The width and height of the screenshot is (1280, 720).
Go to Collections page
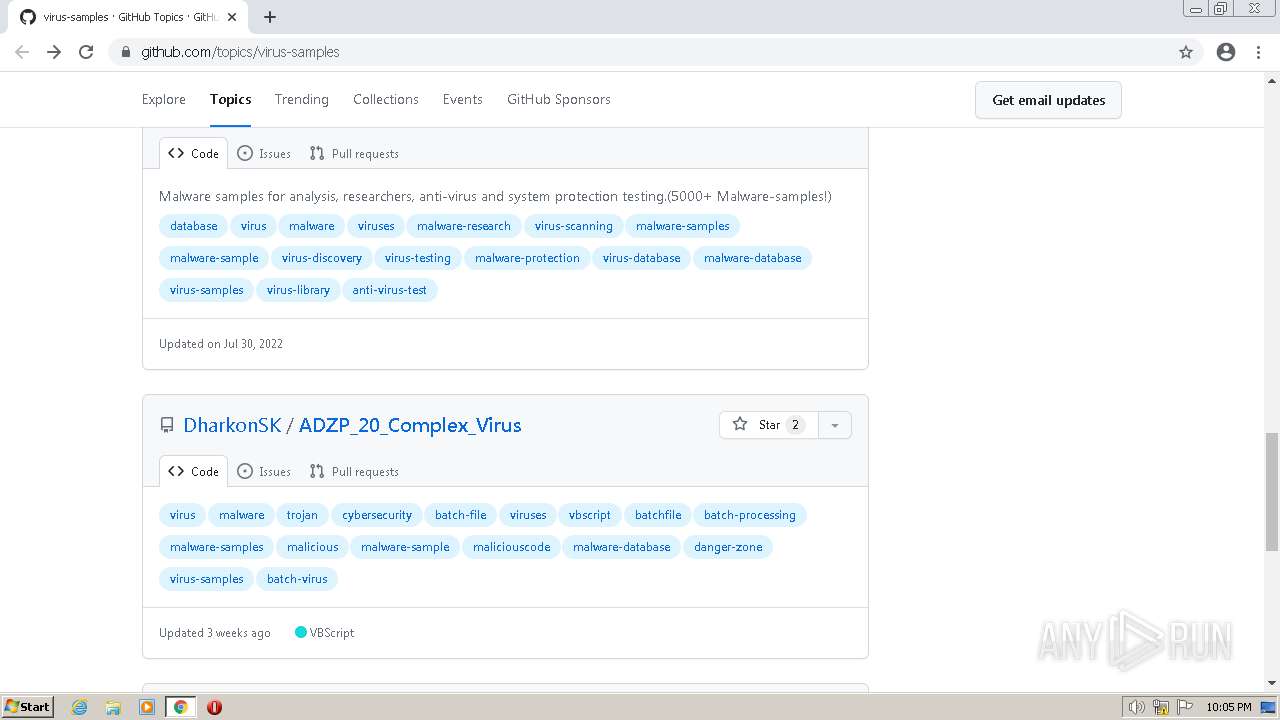386,99
